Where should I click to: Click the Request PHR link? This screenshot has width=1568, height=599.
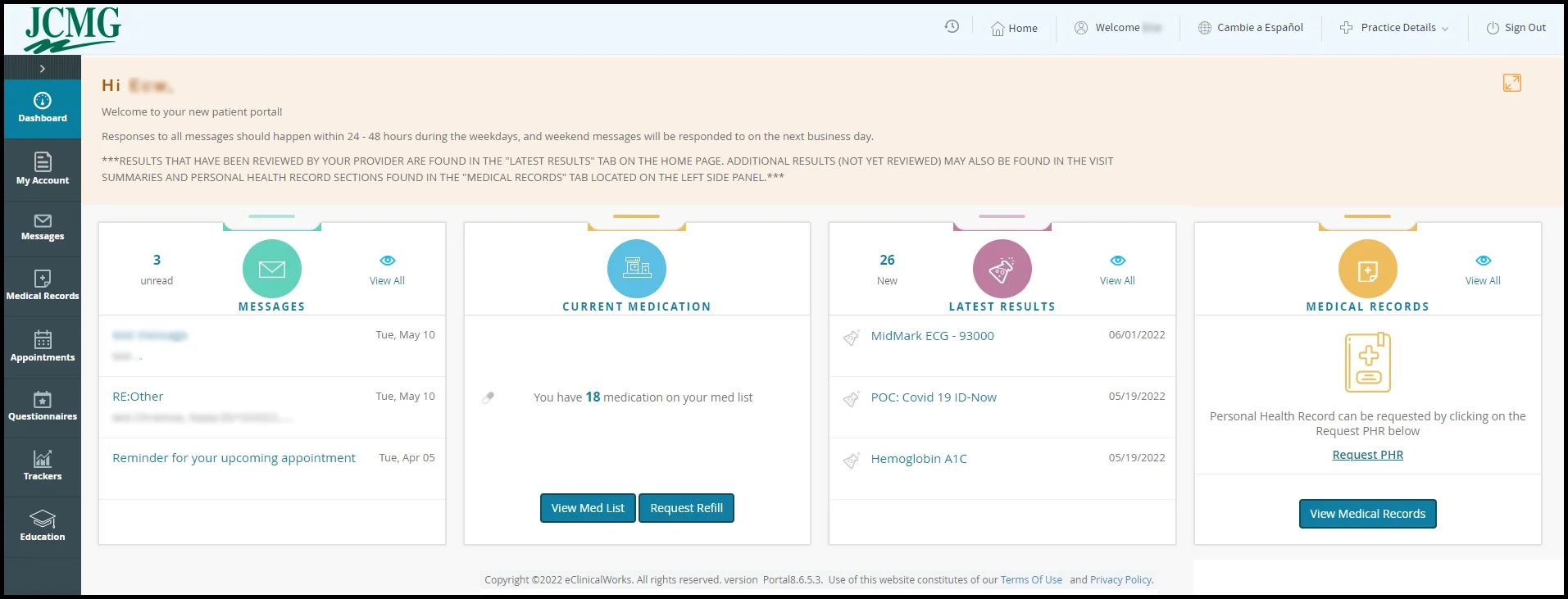[1367, 455]
